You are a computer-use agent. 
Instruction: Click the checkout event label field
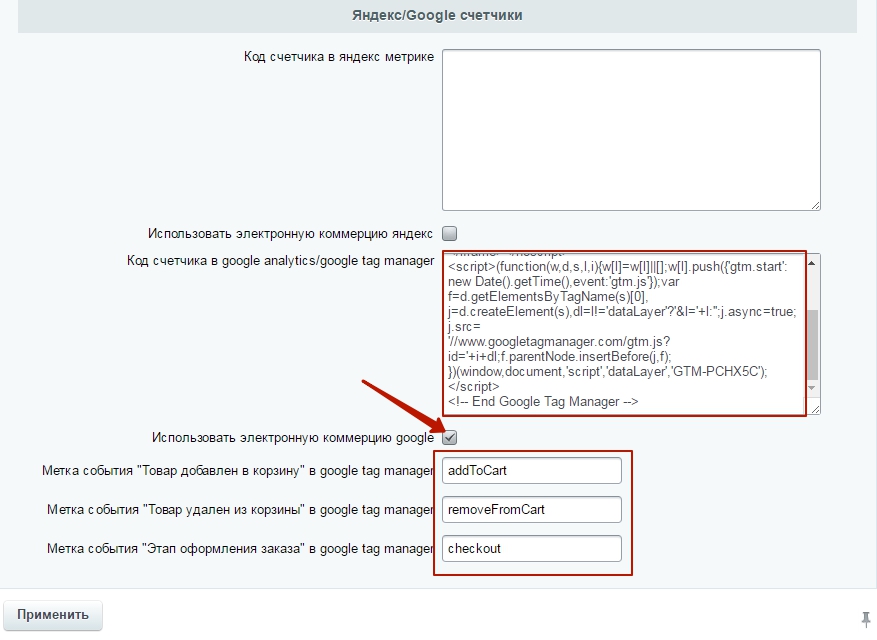coord(532,549)
